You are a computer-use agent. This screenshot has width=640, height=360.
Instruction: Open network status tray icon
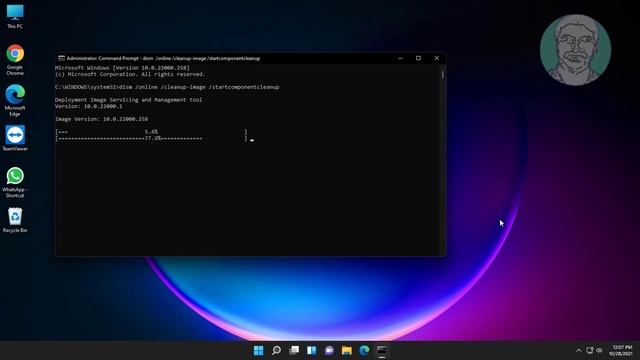coord(589,351)
